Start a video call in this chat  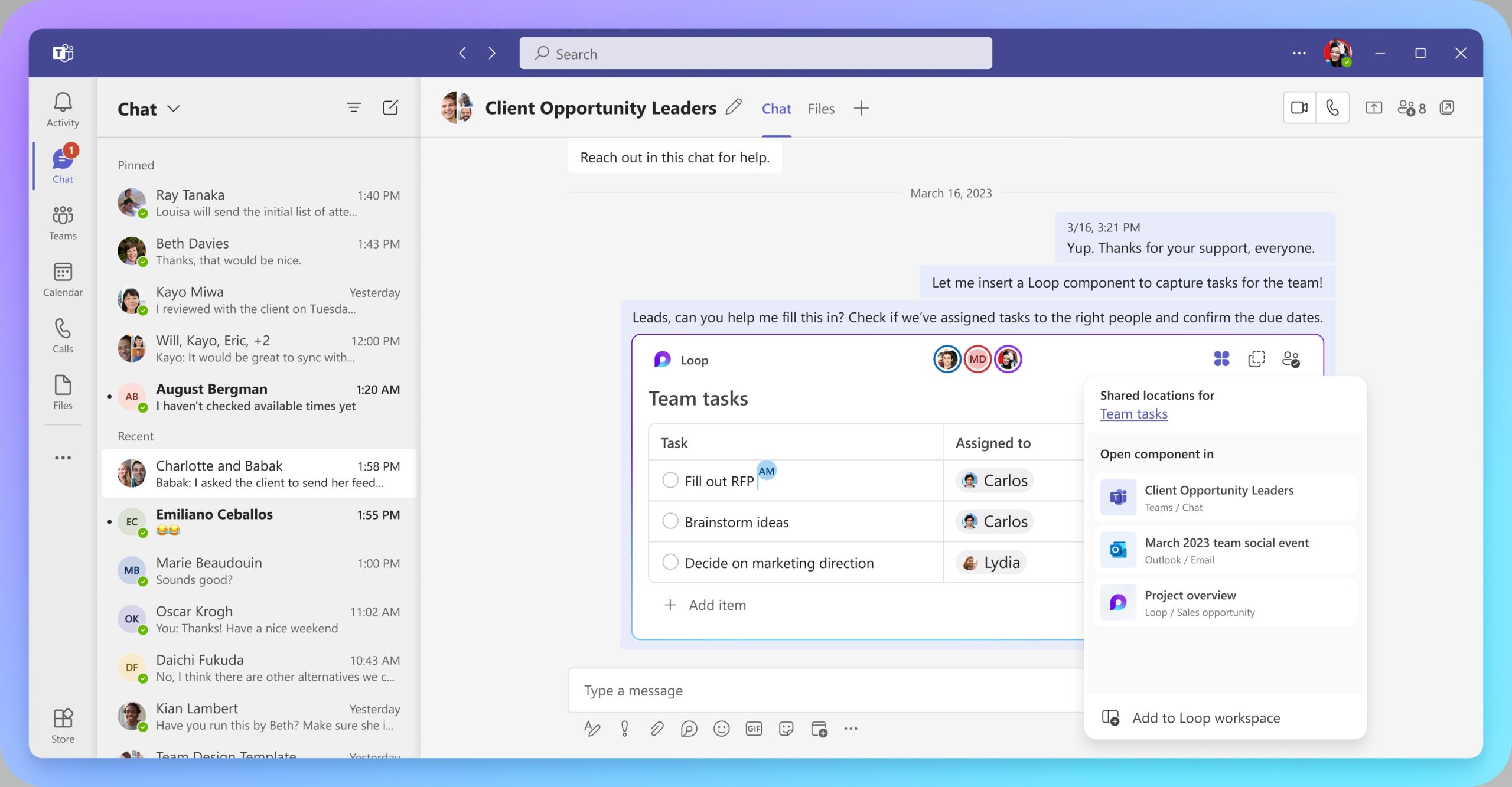click(1299, 108)
